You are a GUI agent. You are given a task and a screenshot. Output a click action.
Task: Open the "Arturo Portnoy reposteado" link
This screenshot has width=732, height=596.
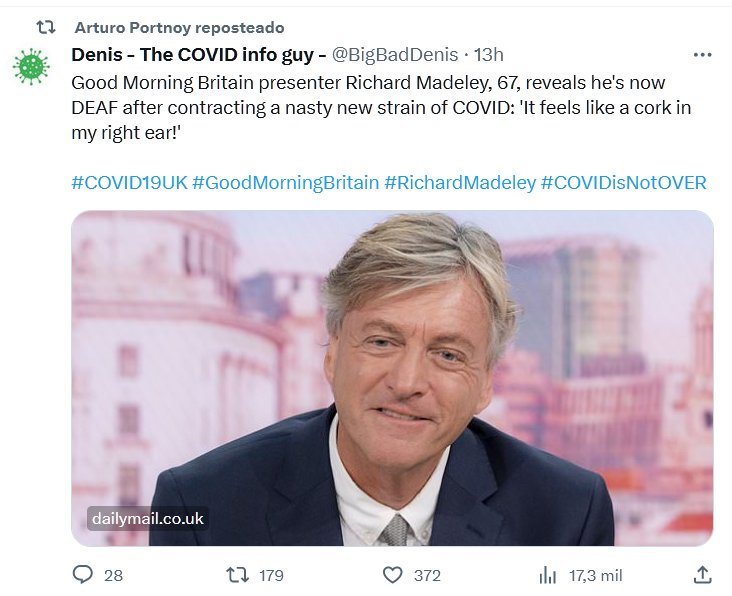click(179, 27)
